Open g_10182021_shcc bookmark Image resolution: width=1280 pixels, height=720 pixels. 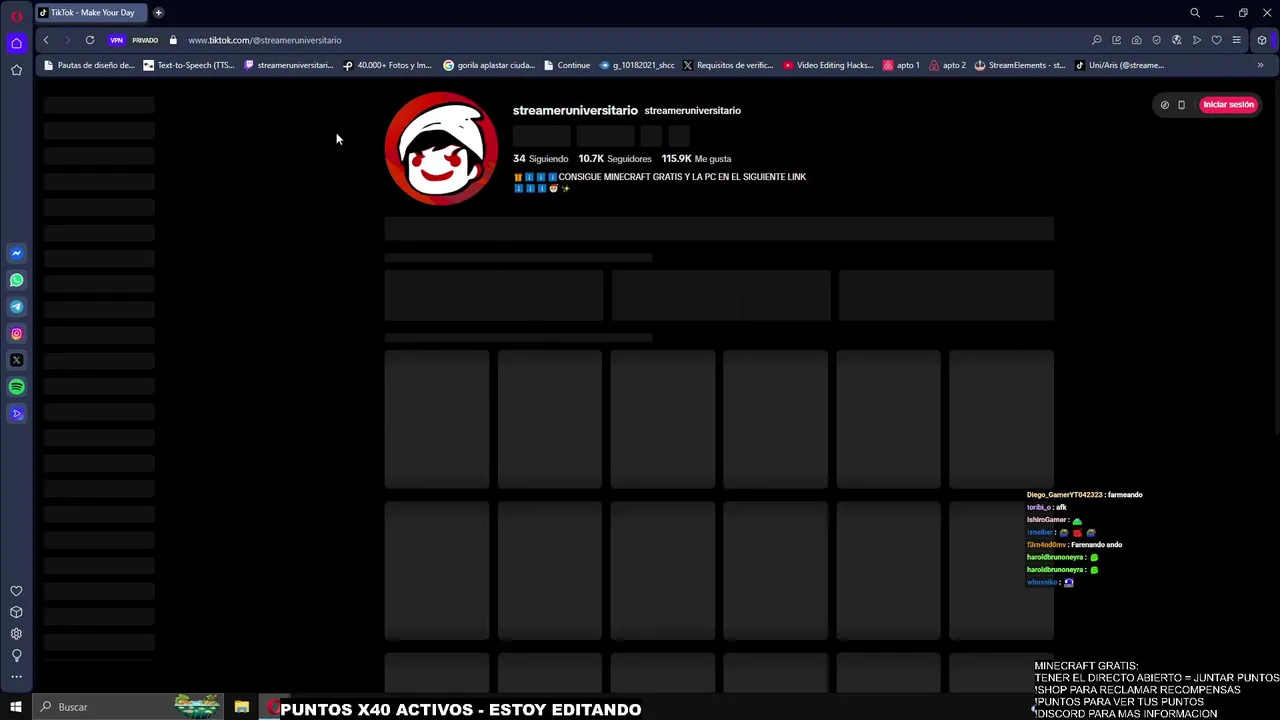tap(637, 65)
